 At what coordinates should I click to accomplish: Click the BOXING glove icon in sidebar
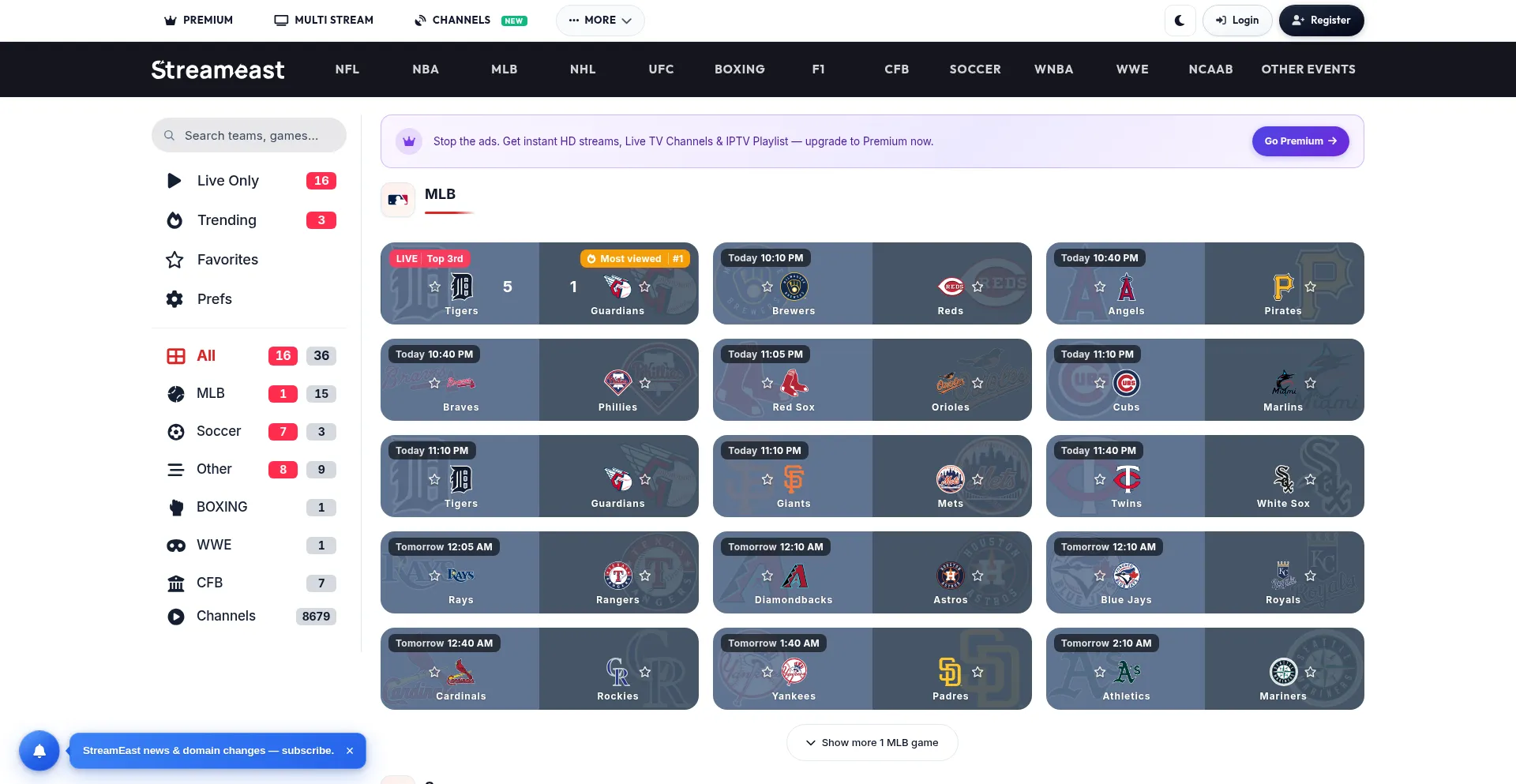coord(176,508)
